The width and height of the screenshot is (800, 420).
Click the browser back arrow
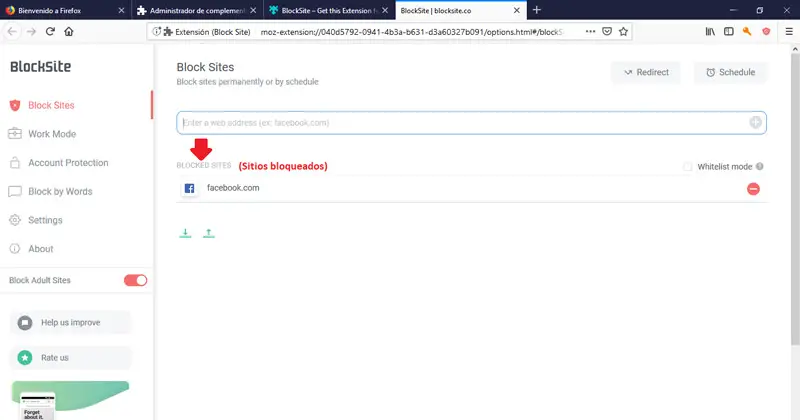click(12, 32)
